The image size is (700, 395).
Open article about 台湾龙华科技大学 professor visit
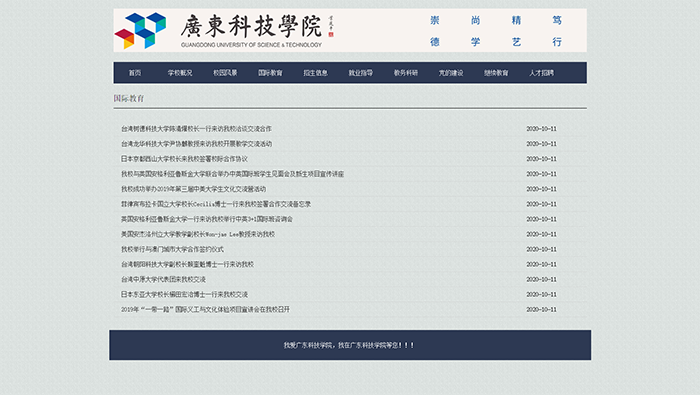[196, 144]
